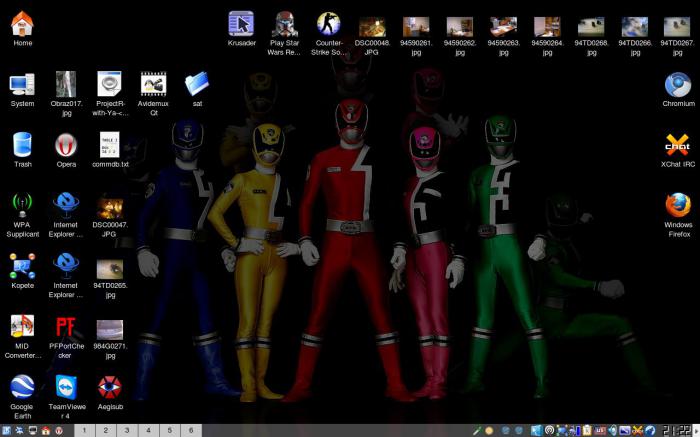Screen dimensions: 700x437
Task: Launch Opera from the taskbar launcher
Action: coord(59,431)
